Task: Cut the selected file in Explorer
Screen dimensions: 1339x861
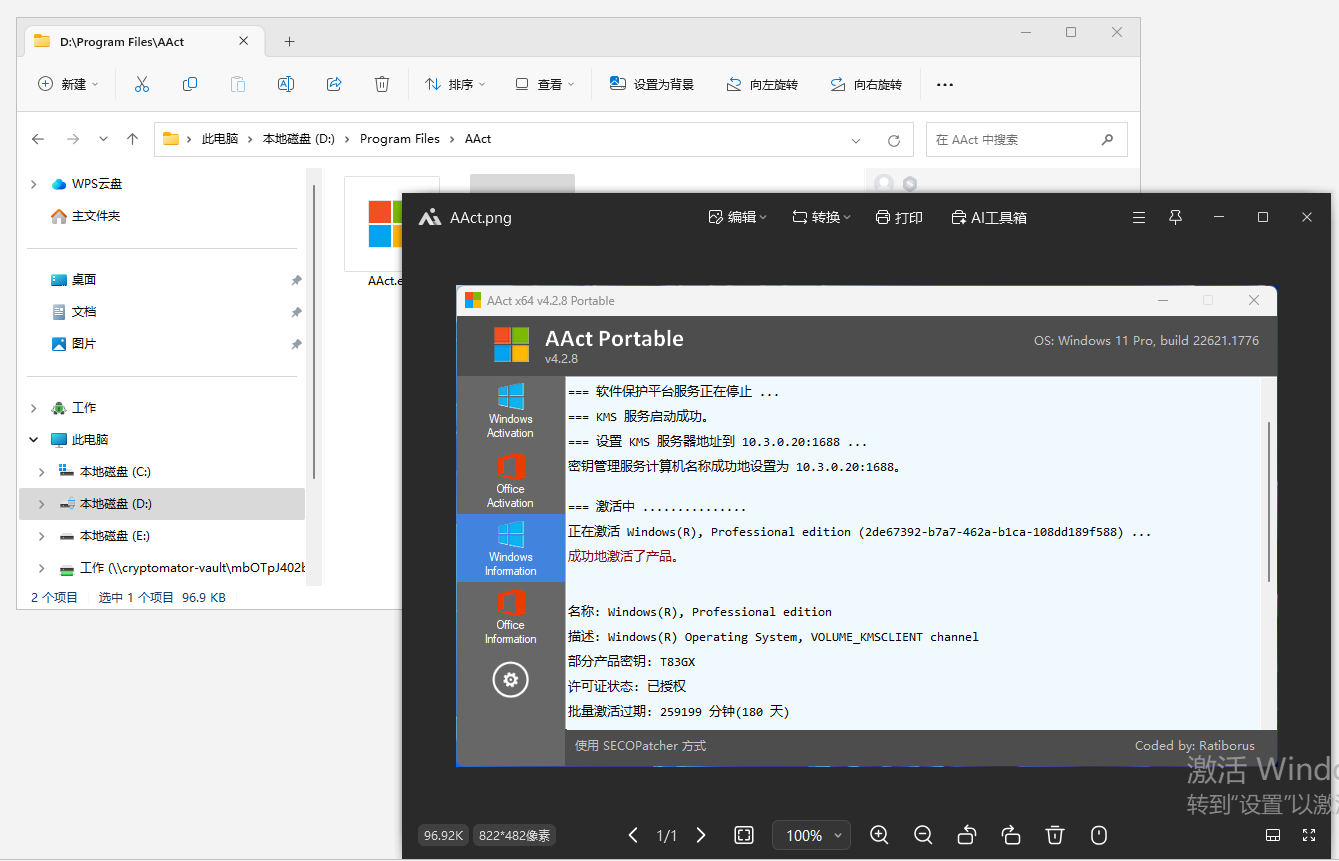Action: (x=141, y=84)
